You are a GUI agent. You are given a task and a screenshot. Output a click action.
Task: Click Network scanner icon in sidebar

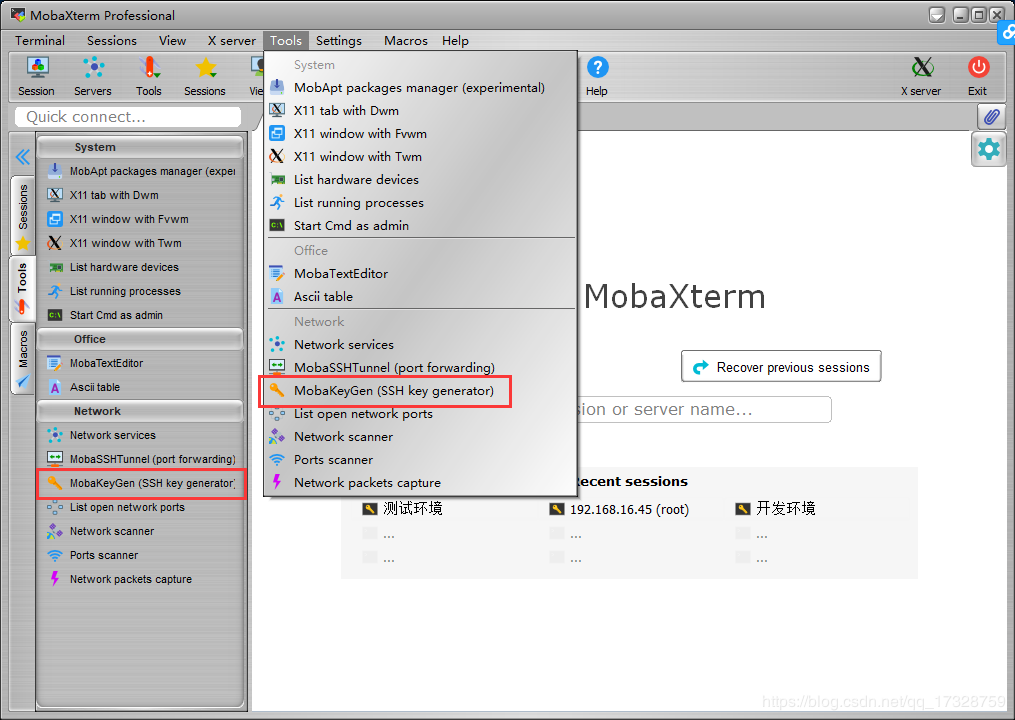tap(55, 531)
